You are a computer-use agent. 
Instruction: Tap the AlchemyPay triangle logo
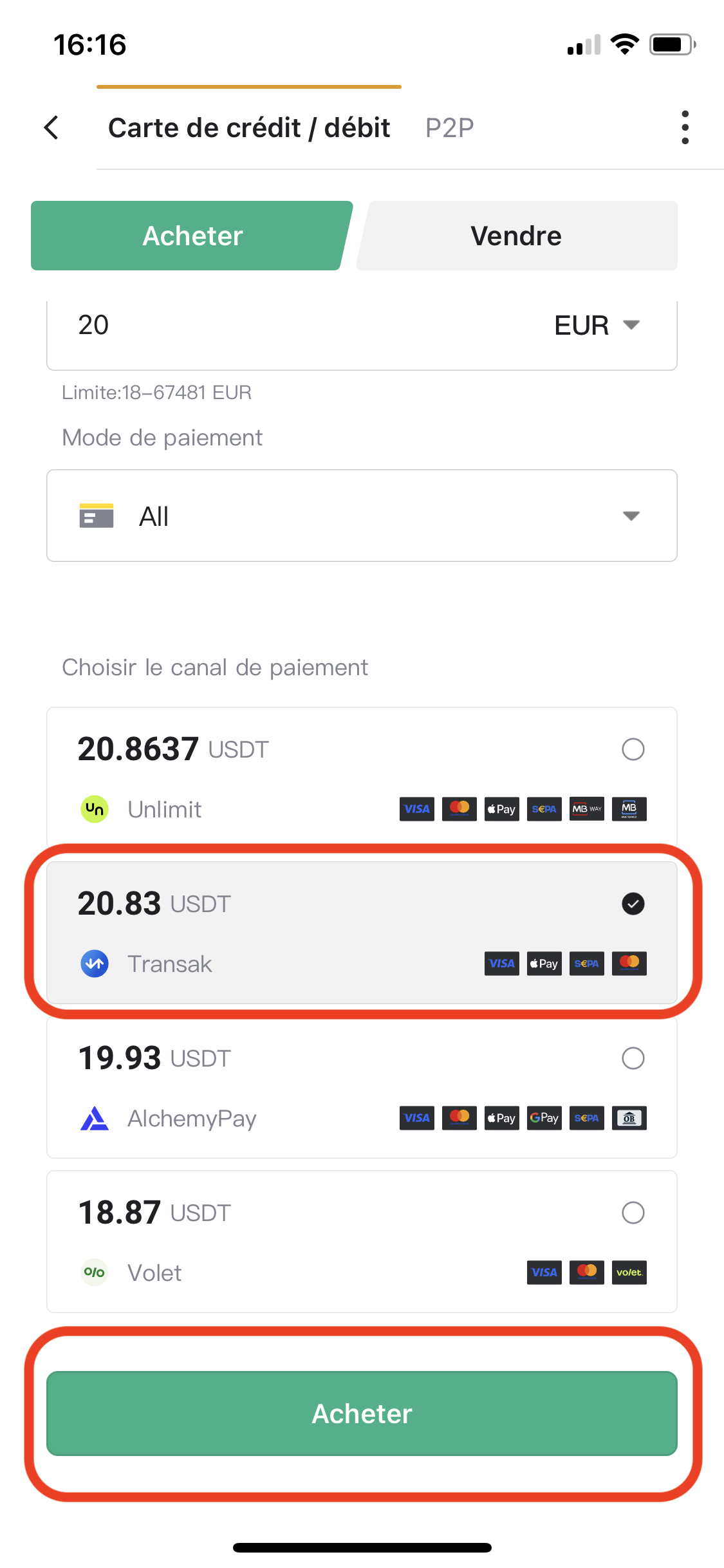[95, 1118]
